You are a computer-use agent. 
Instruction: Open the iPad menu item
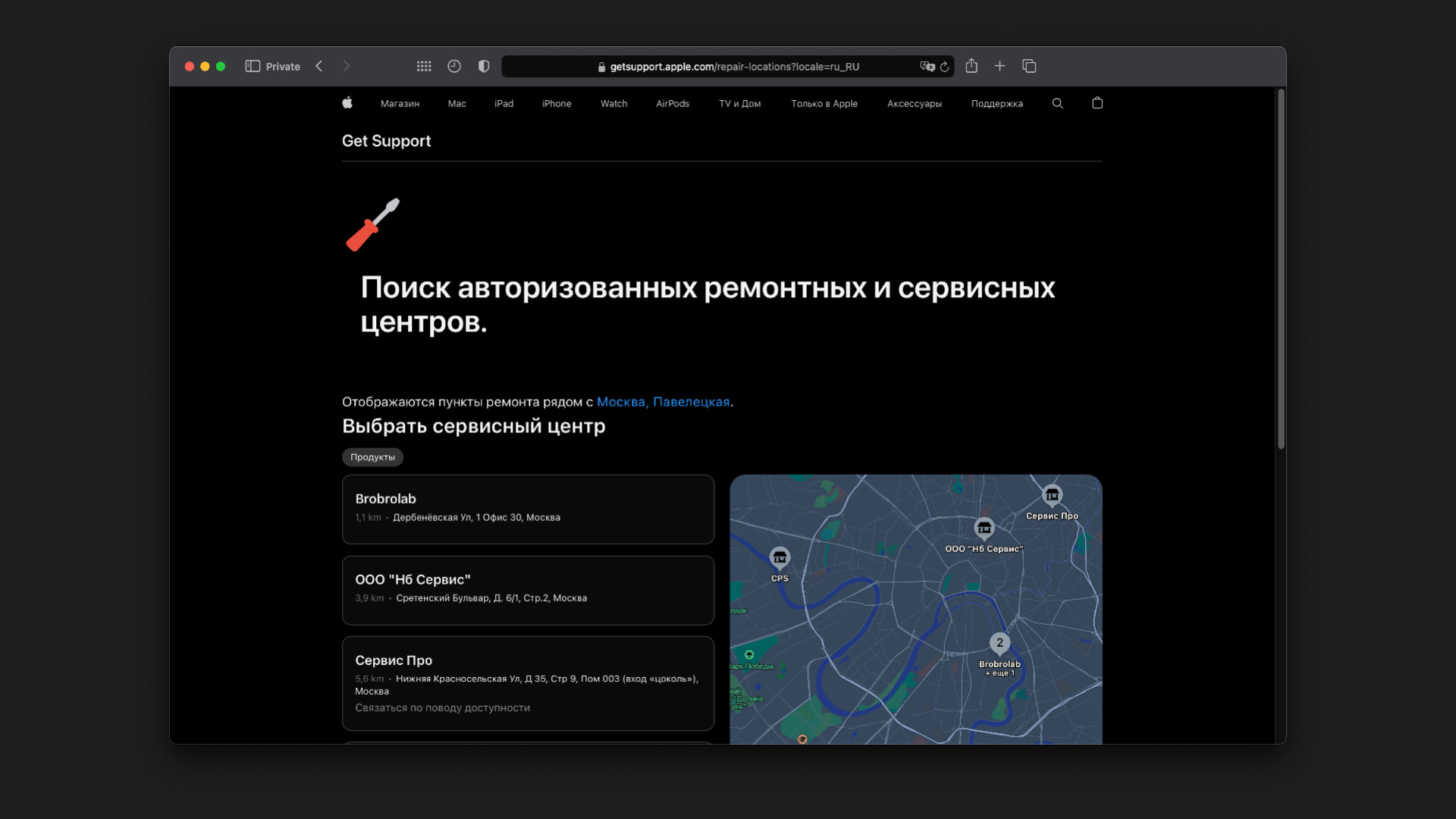coord(504,103)
